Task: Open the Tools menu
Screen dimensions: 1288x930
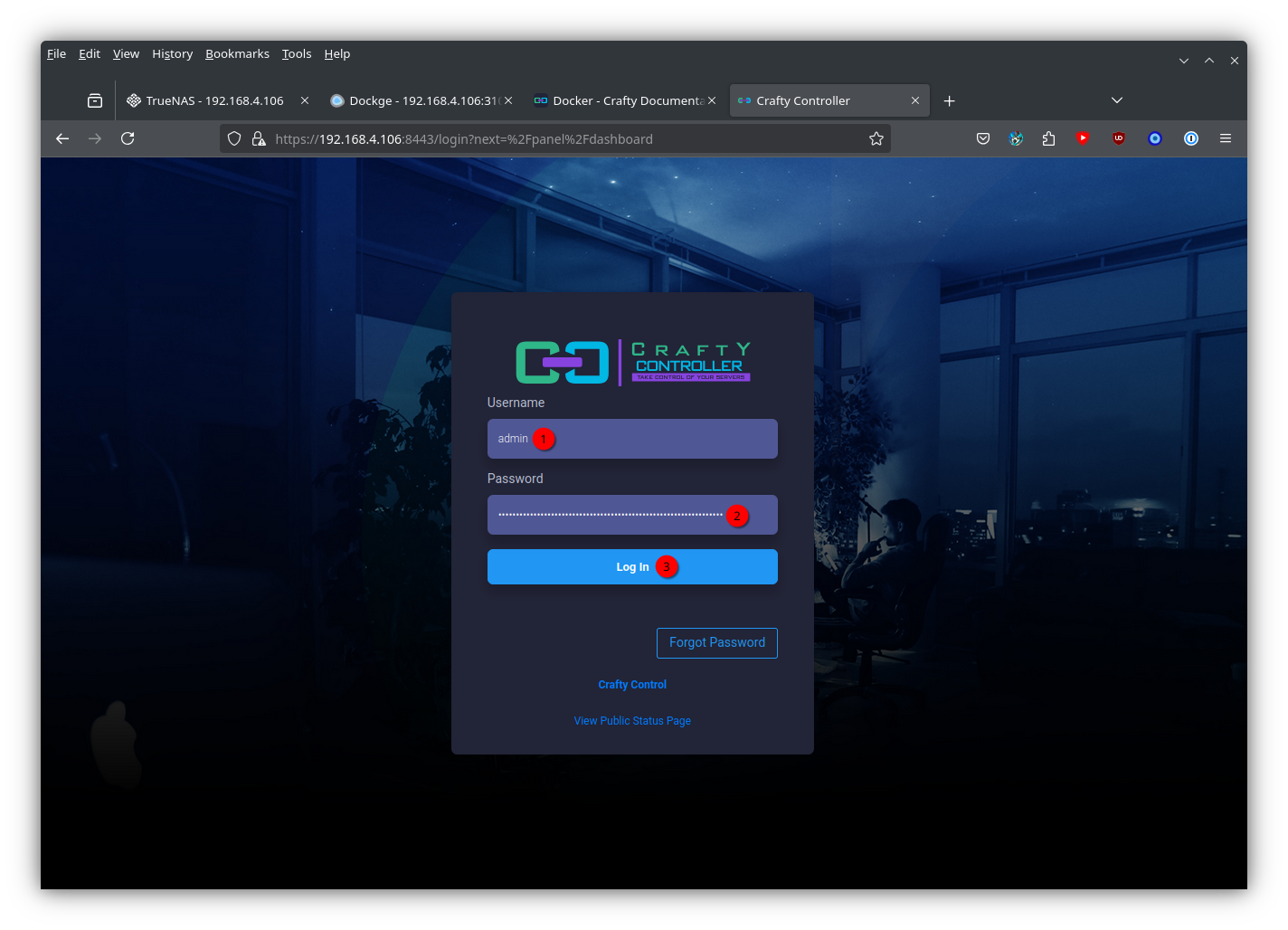Action: point(296,54)
